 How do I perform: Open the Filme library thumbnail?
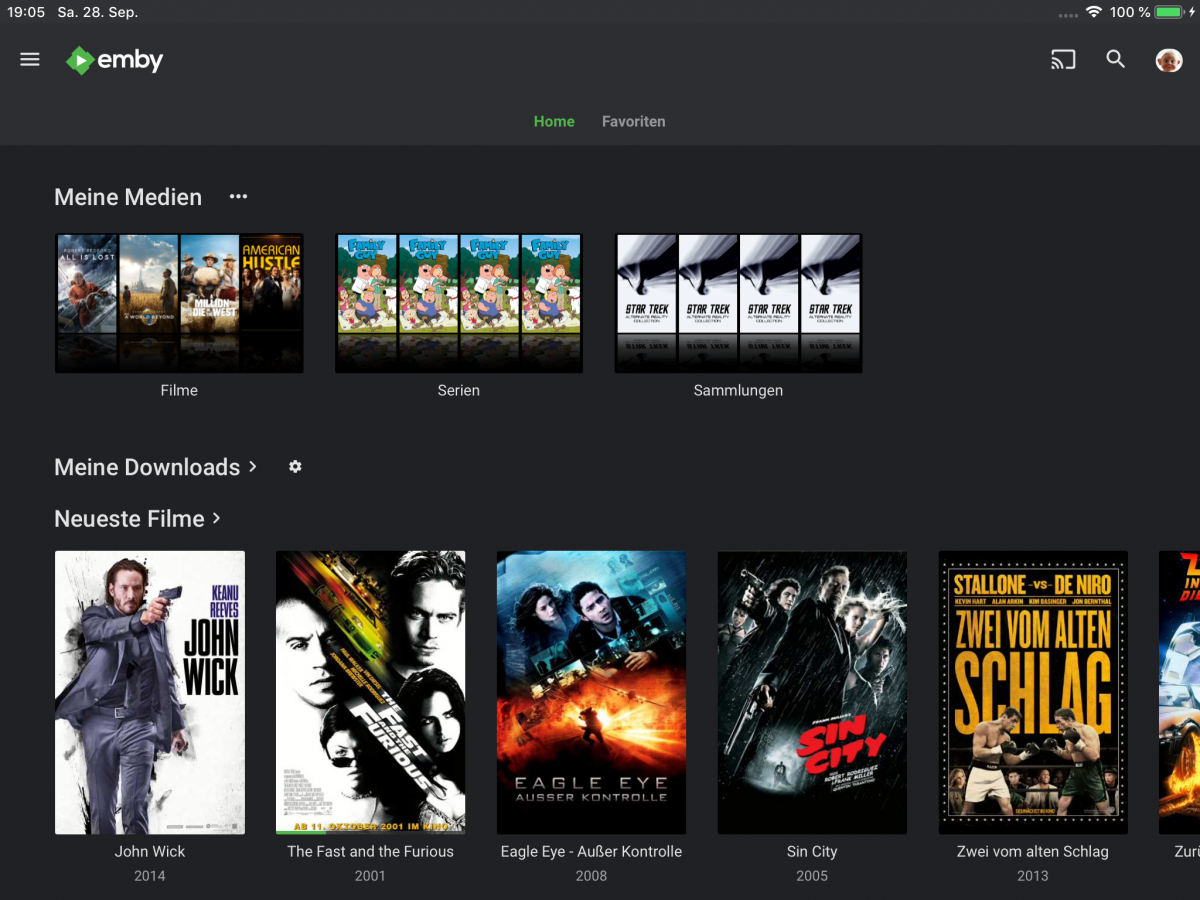(179, 303)
